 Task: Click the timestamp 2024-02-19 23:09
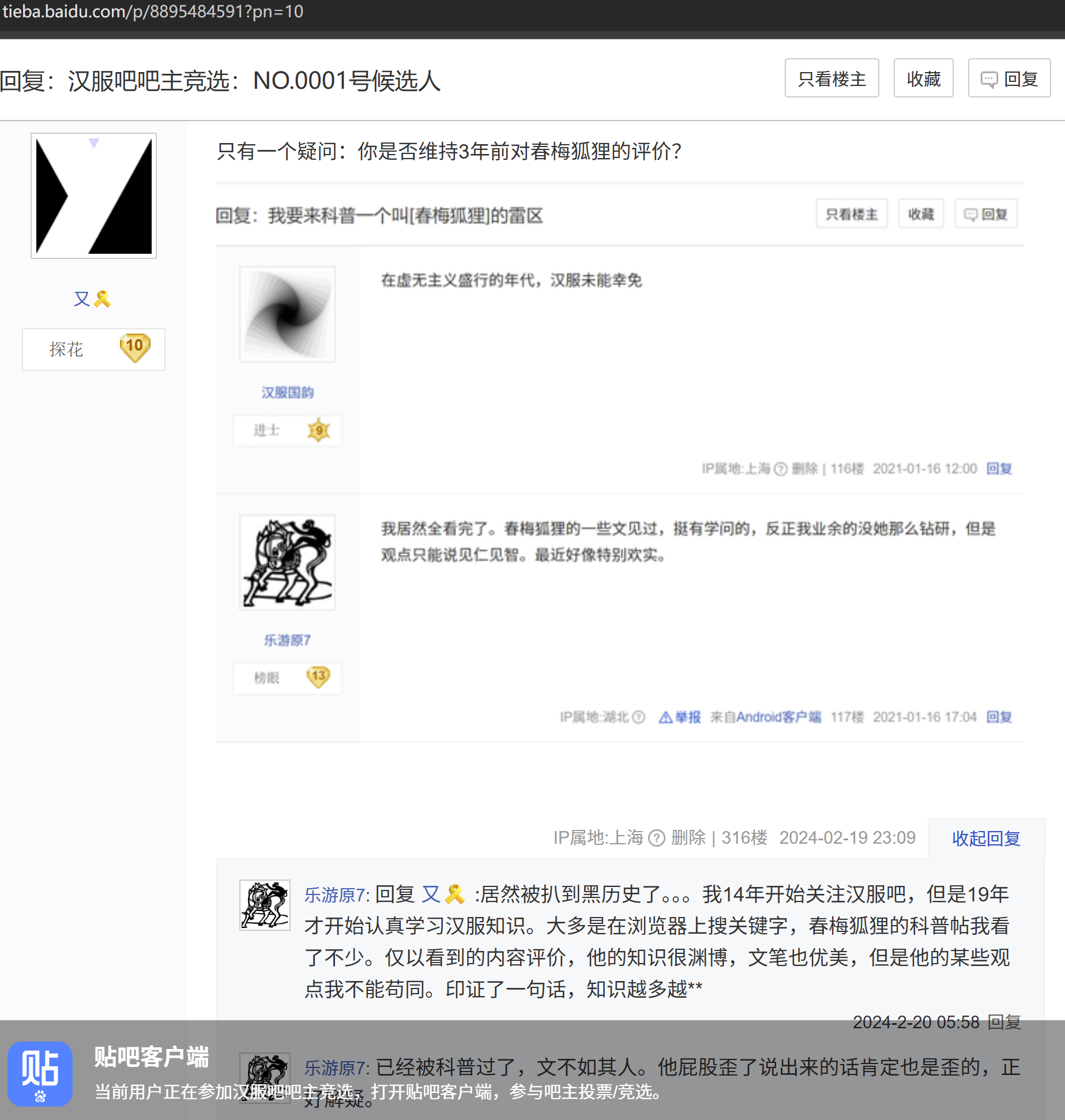coord(847,837)
